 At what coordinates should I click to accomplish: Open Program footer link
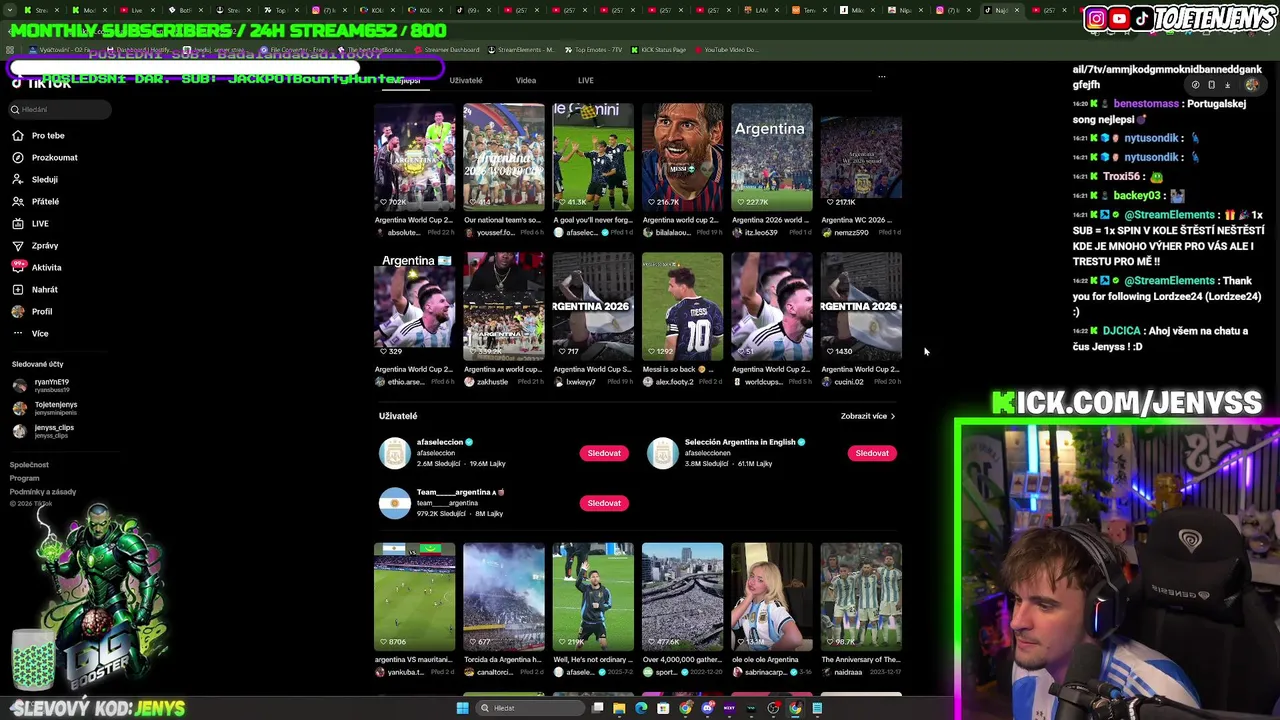[25, 478]
